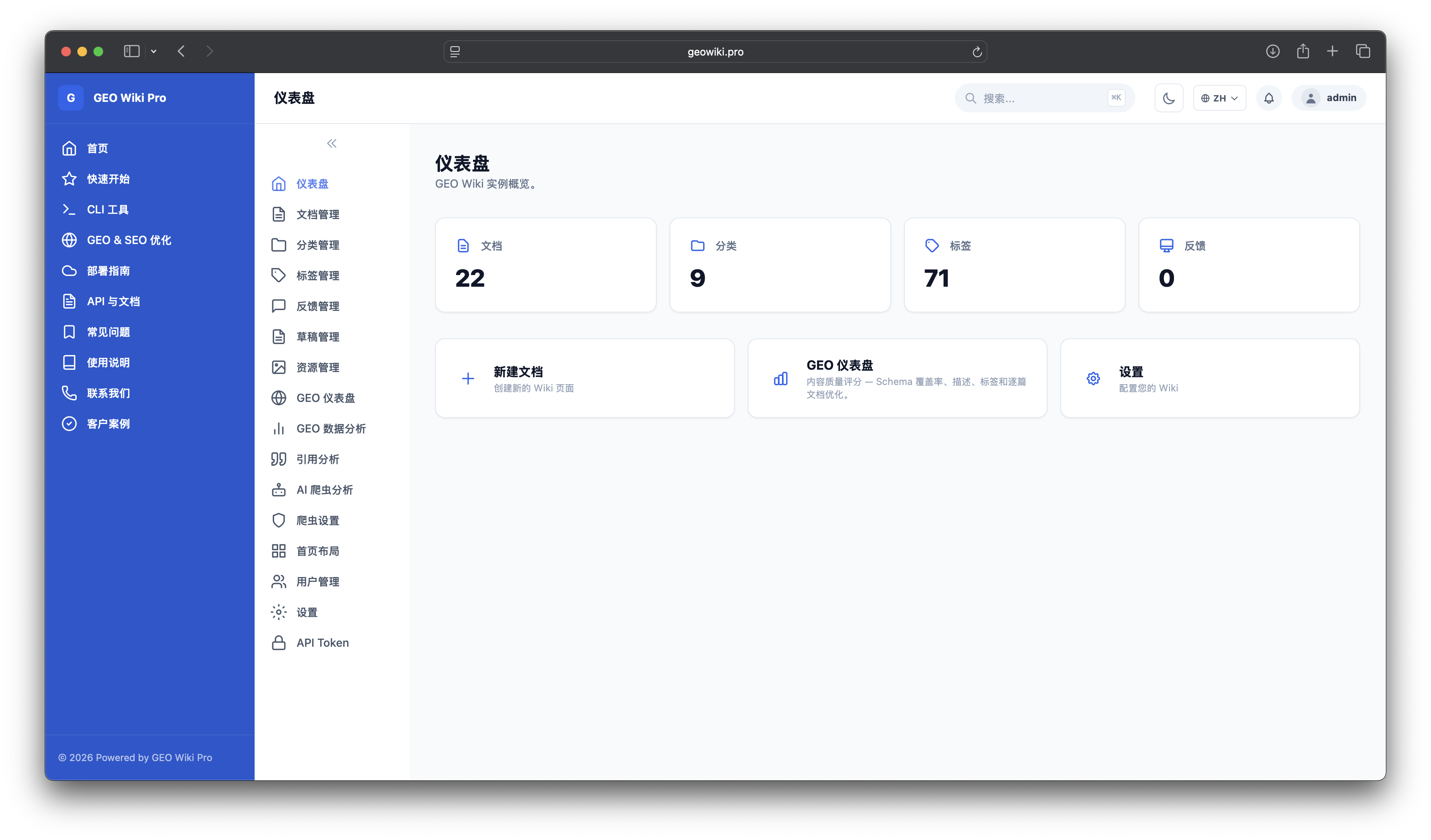
Task: Click the site settings icon in address bar
Action: 455,52
